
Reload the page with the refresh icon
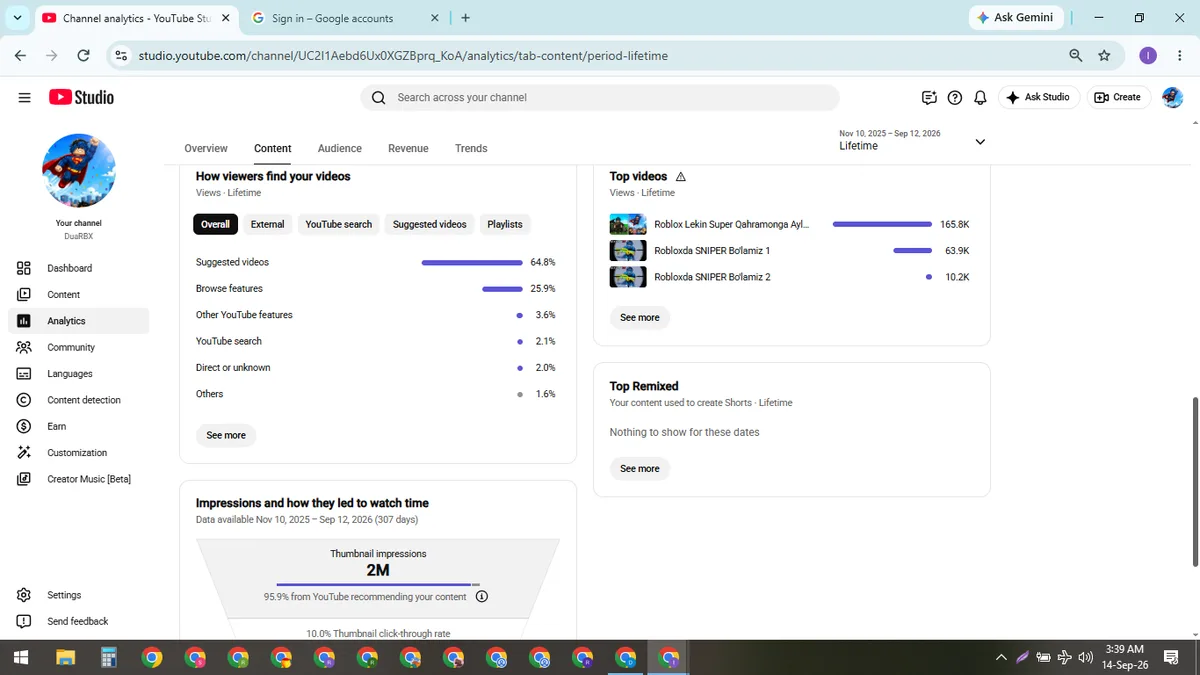coord(84,56)
